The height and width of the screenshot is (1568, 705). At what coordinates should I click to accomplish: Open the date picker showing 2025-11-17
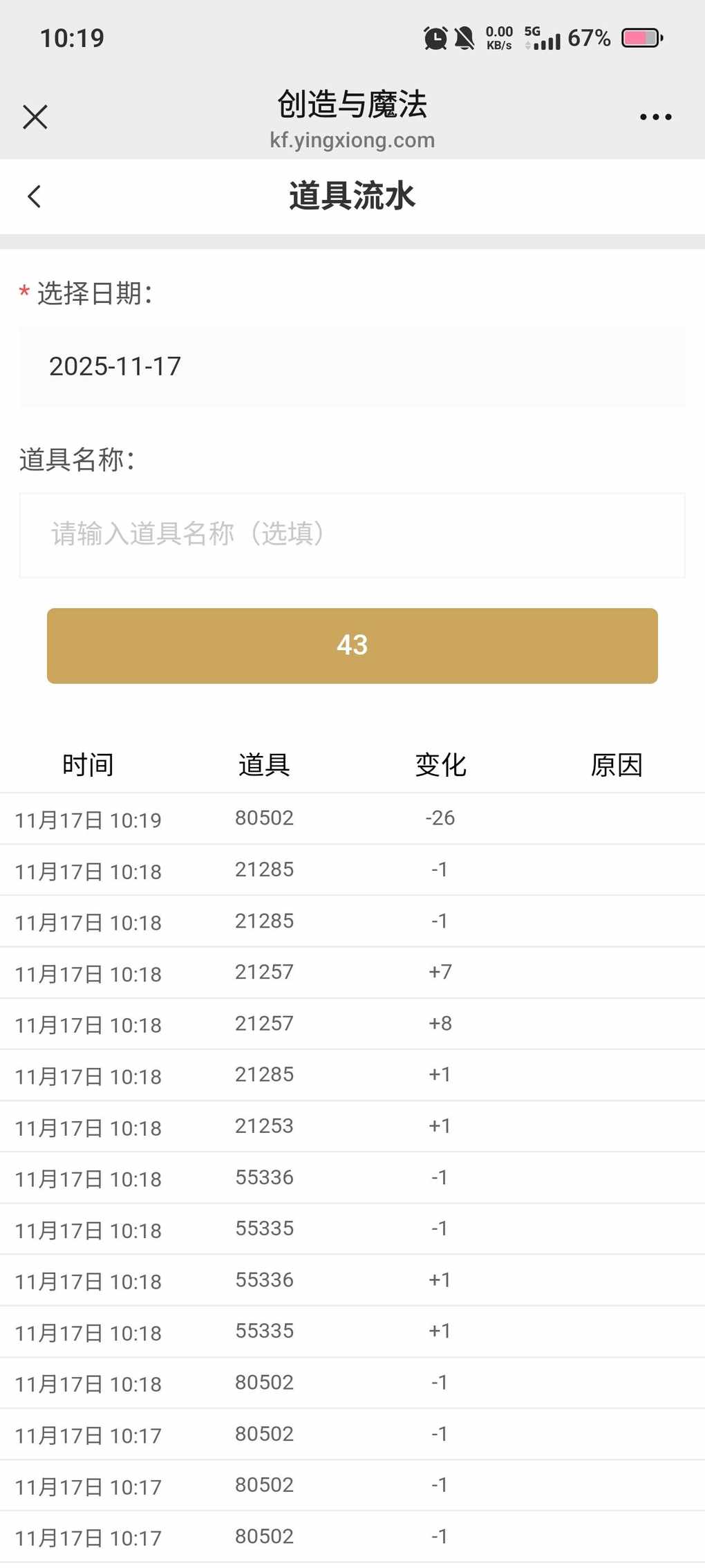(x=352, y=367)
